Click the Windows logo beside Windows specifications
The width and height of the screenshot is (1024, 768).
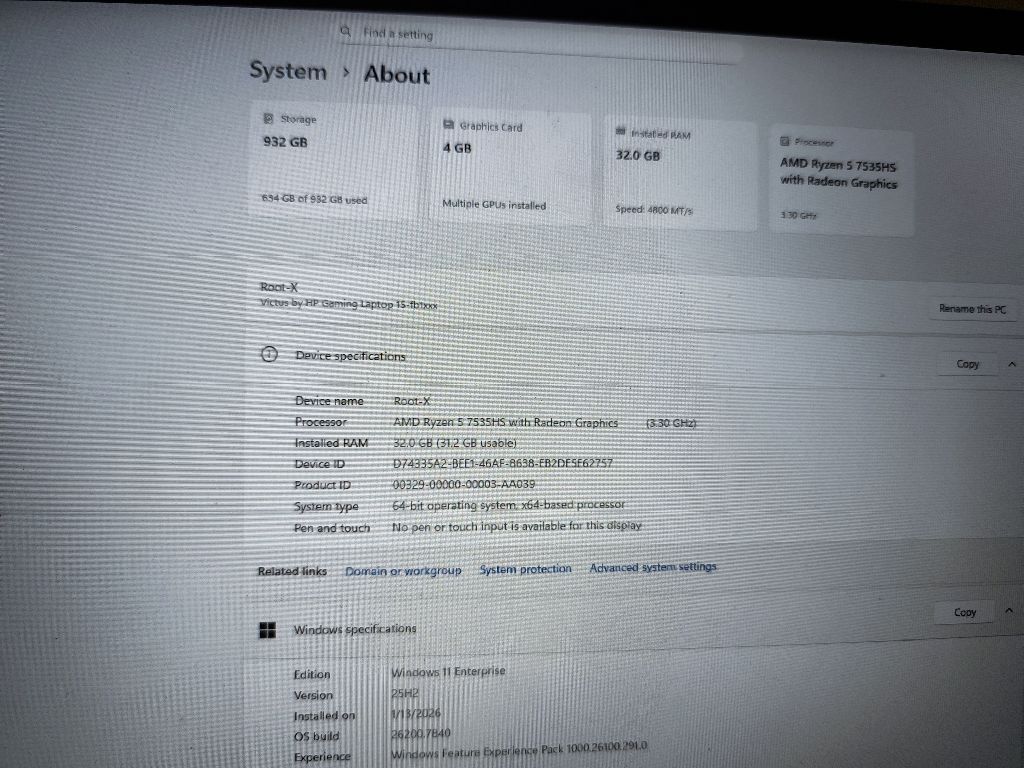(267, 629)
